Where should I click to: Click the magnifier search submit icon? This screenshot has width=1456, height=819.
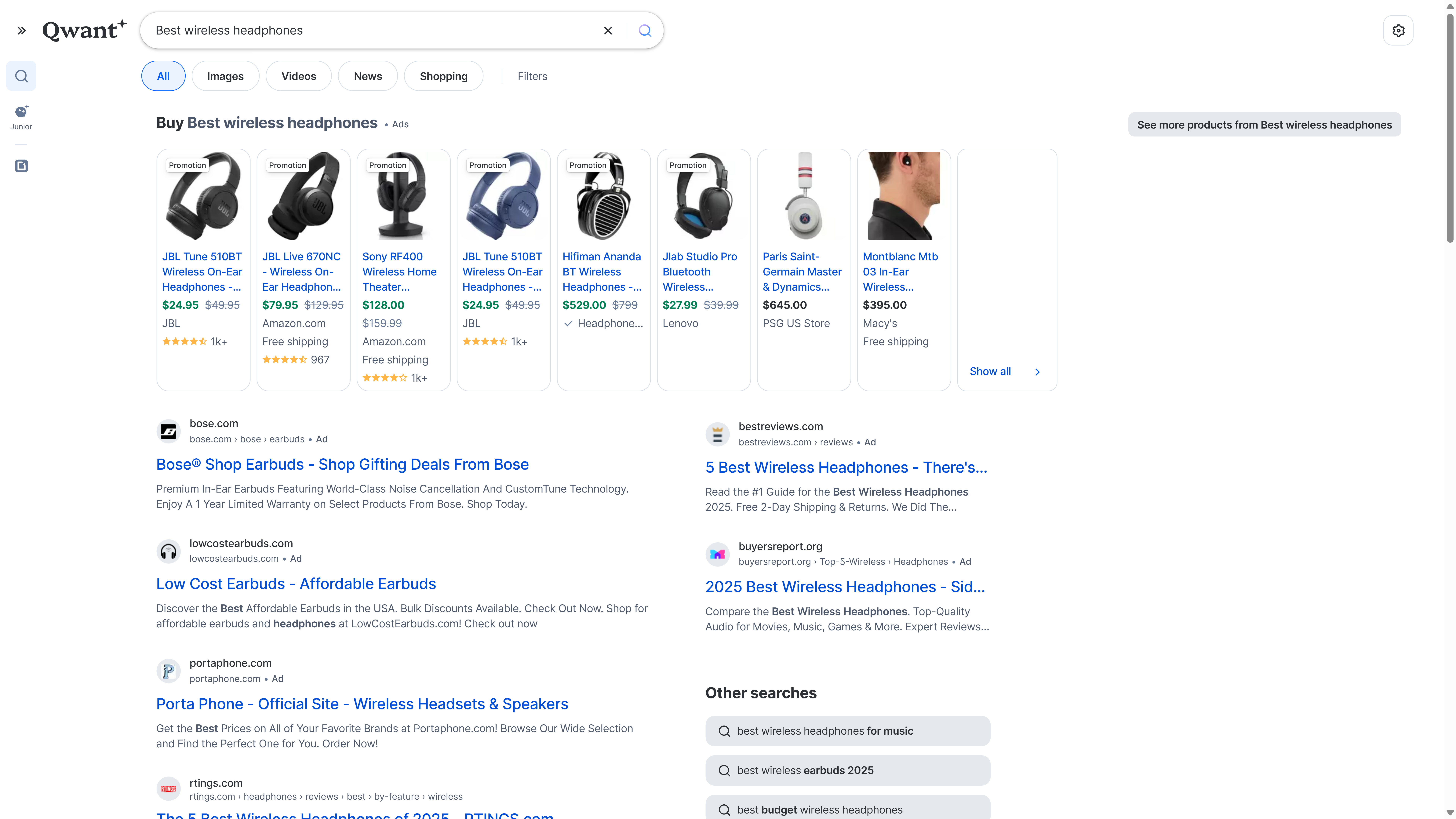click(645, 31)
